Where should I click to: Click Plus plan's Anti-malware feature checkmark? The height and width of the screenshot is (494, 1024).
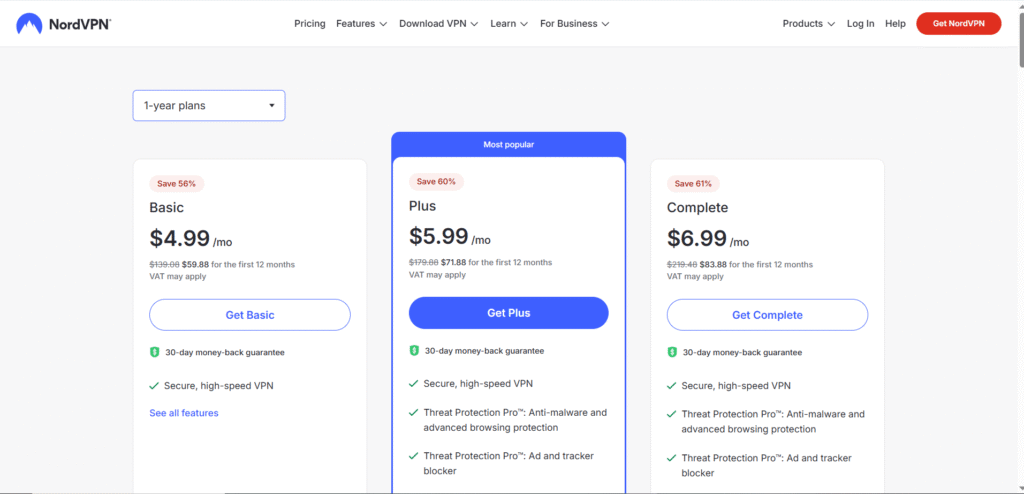[413, 413]
